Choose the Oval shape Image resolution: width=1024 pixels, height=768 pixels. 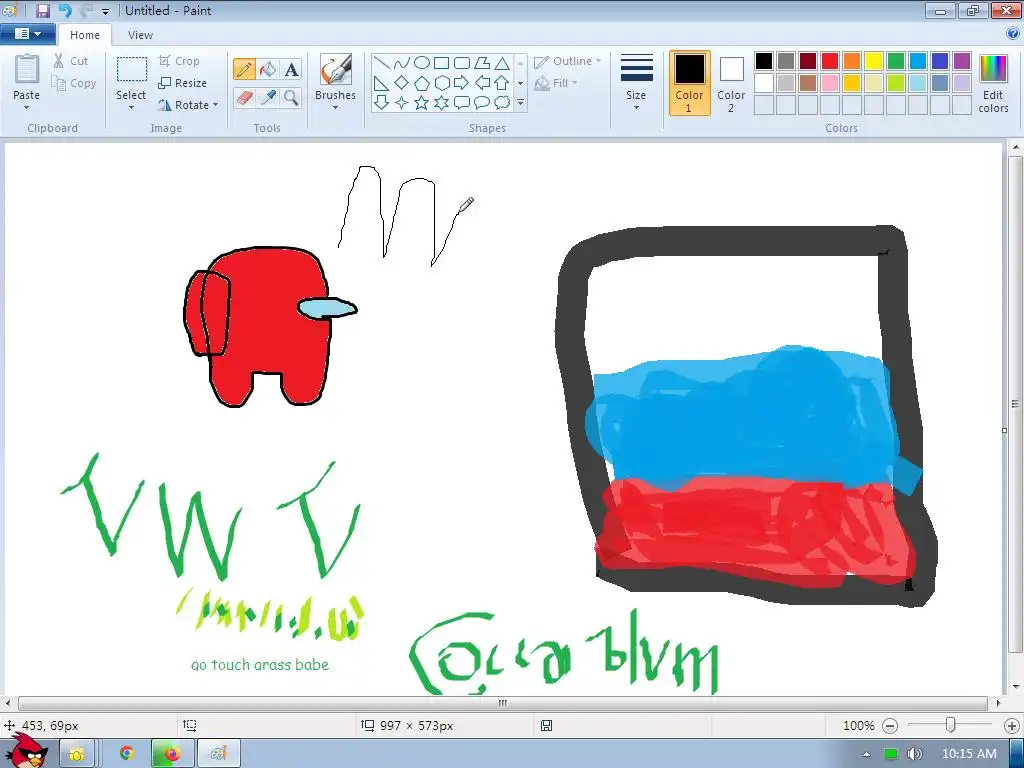(x=422, y=63)
